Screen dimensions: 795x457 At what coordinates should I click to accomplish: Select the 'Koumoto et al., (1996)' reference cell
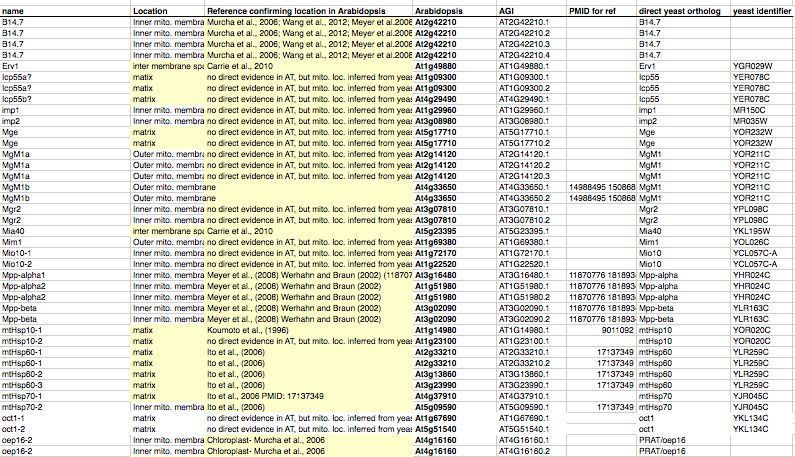click(x=247, y=329)
